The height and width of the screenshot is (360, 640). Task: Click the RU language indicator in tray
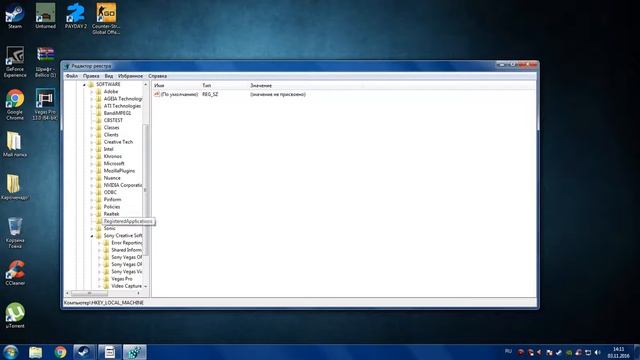pos(508,351)
